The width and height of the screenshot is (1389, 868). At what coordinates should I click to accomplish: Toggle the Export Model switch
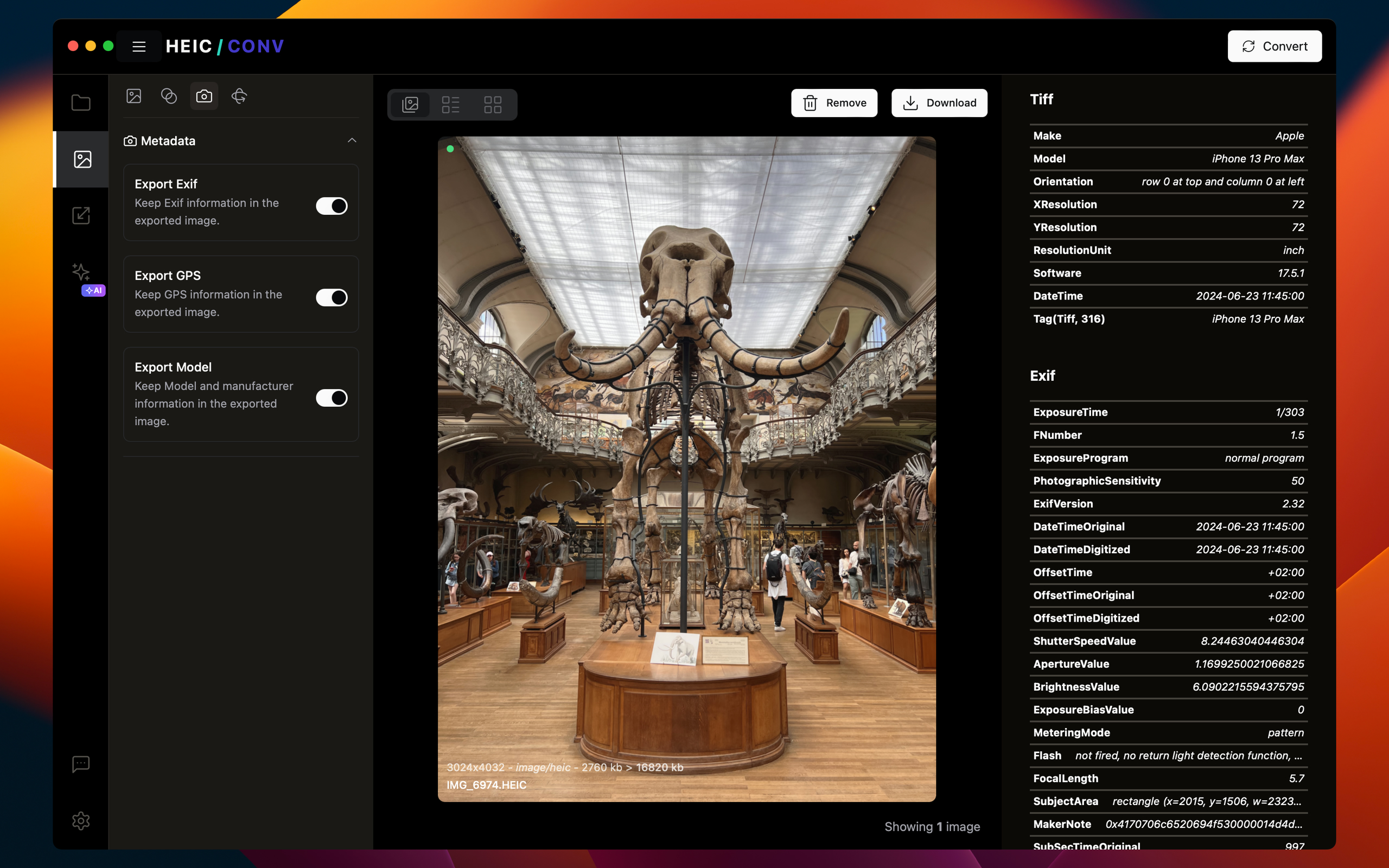pyautogui.click(x=331, y=398)
